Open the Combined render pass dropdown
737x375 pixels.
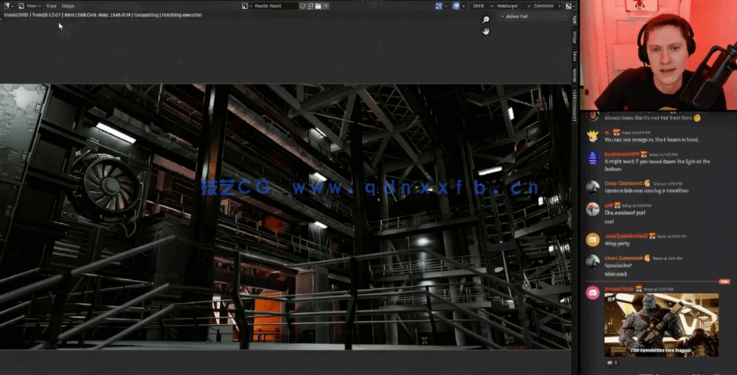(x=547, y=6)
